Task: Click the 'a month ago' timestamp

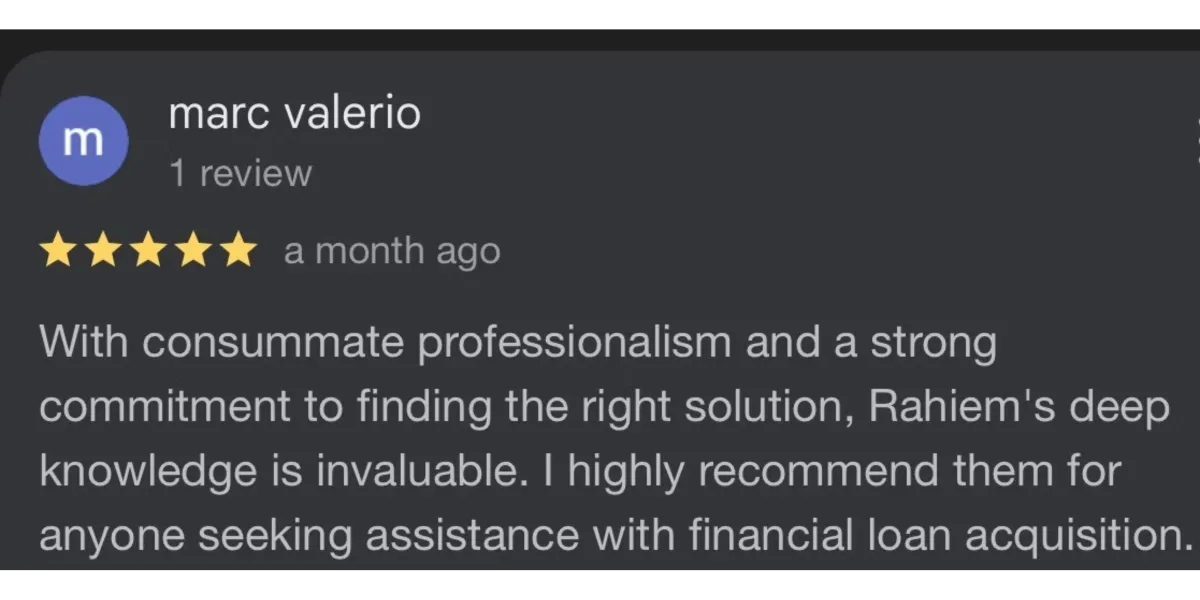Action: (x=392, y=251)
